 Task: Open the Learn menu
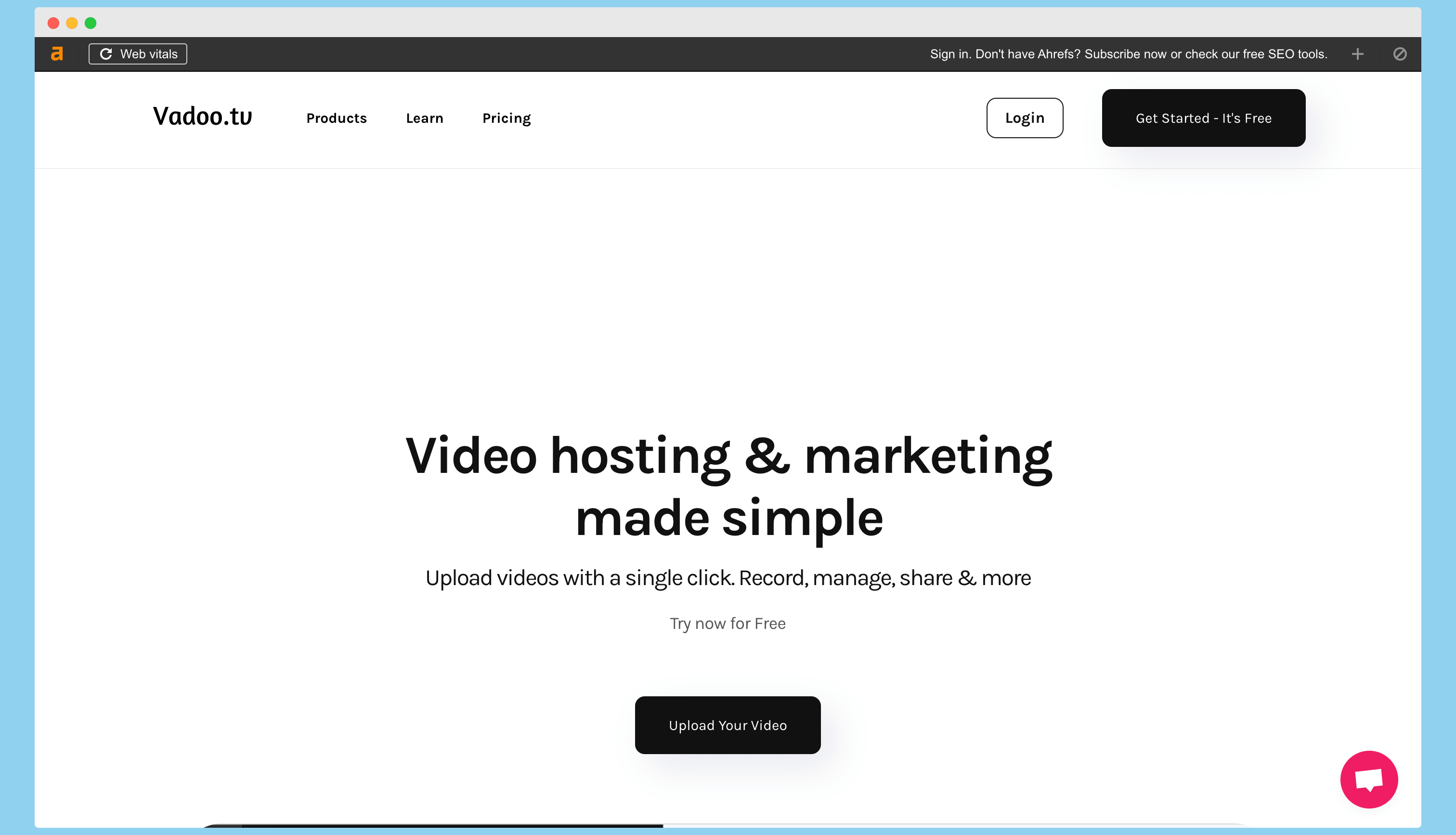coord(425,118)
